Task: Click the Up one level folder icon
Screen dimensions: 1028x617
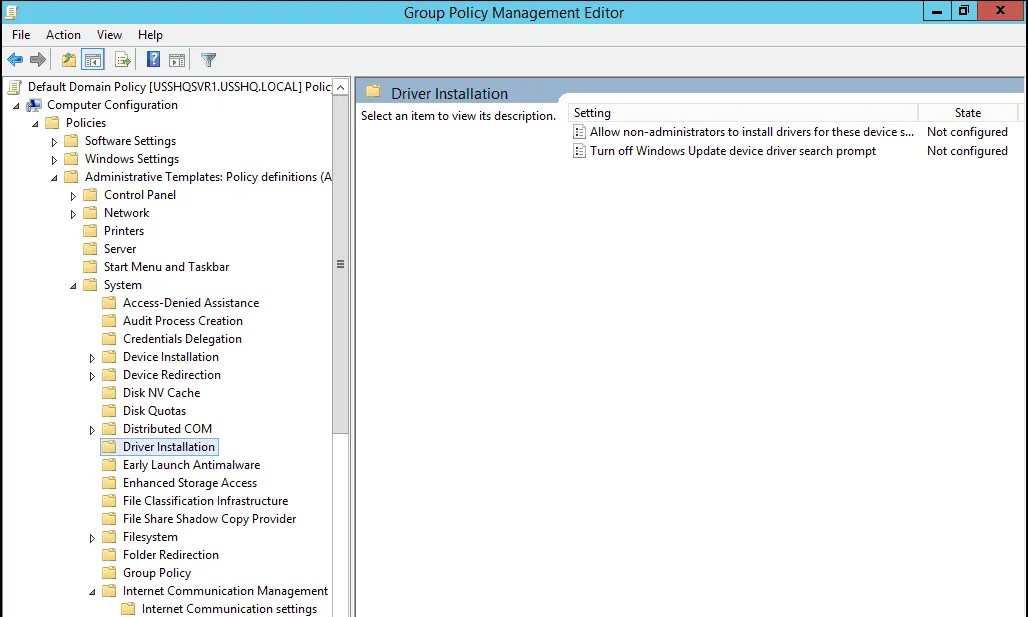Action: pyautogui.click(x=67, y=59)
